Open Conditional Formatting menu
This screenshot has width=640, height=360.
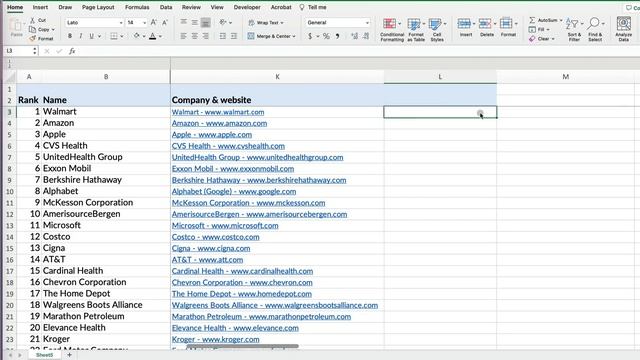tap(391, 29)
